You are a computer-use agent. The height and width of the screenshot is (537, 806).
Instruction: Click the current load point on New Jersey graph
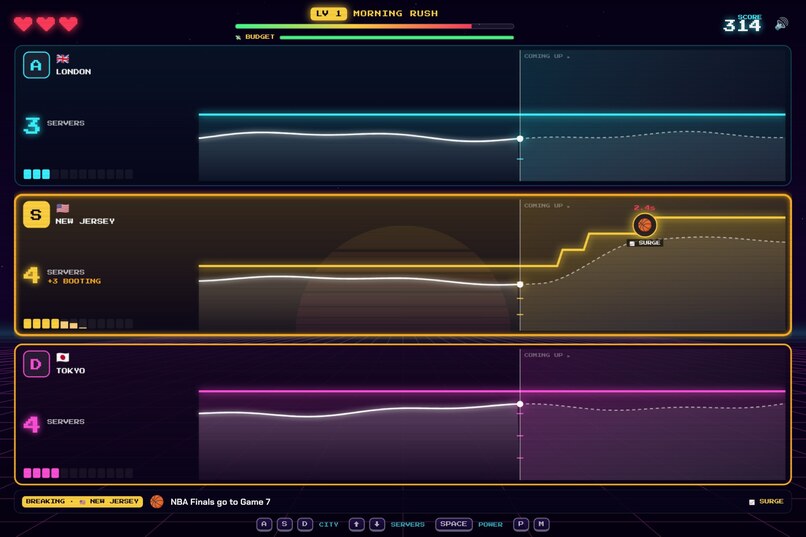(x=520, y=284)
